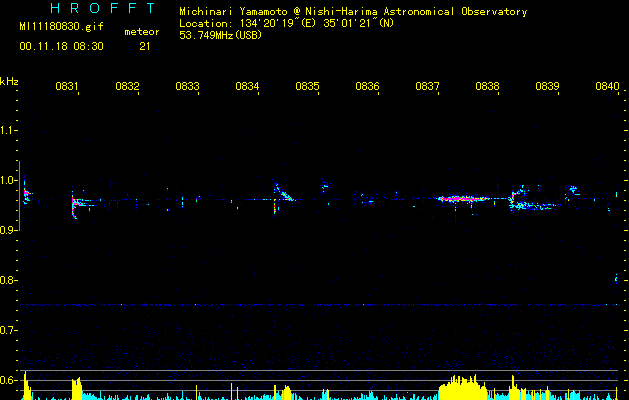Click the 0833 time marker

click(x=187, y=86)
